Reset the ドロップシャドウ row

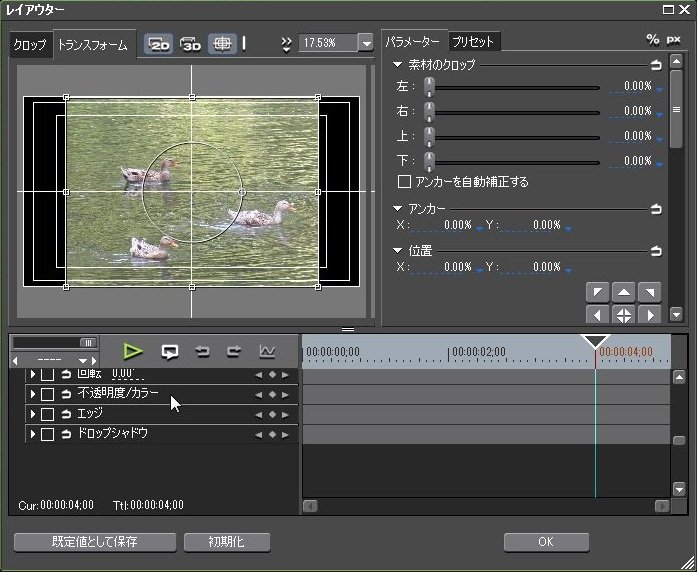66,434
